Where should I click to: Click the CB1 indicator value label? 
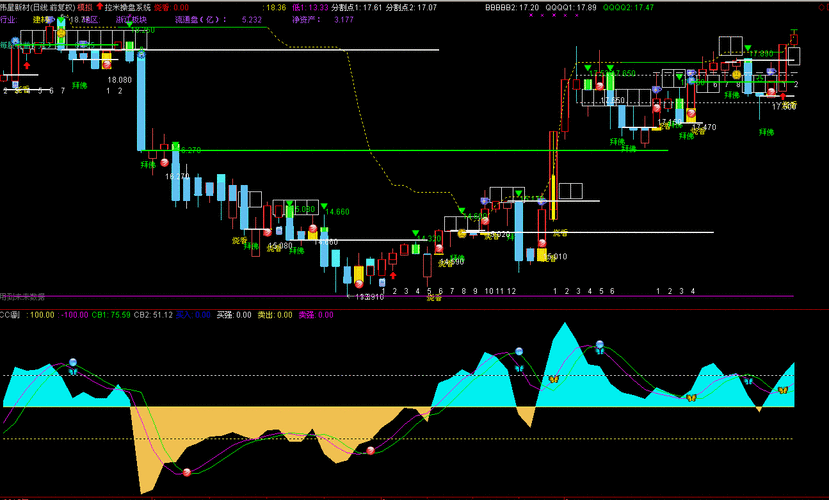[111, 314]
